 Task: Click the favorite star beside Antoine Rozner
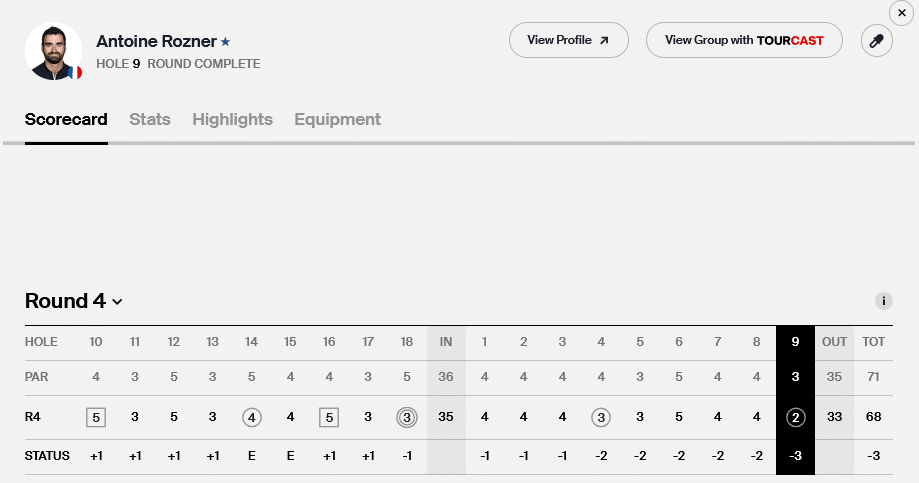pos(226,42)
